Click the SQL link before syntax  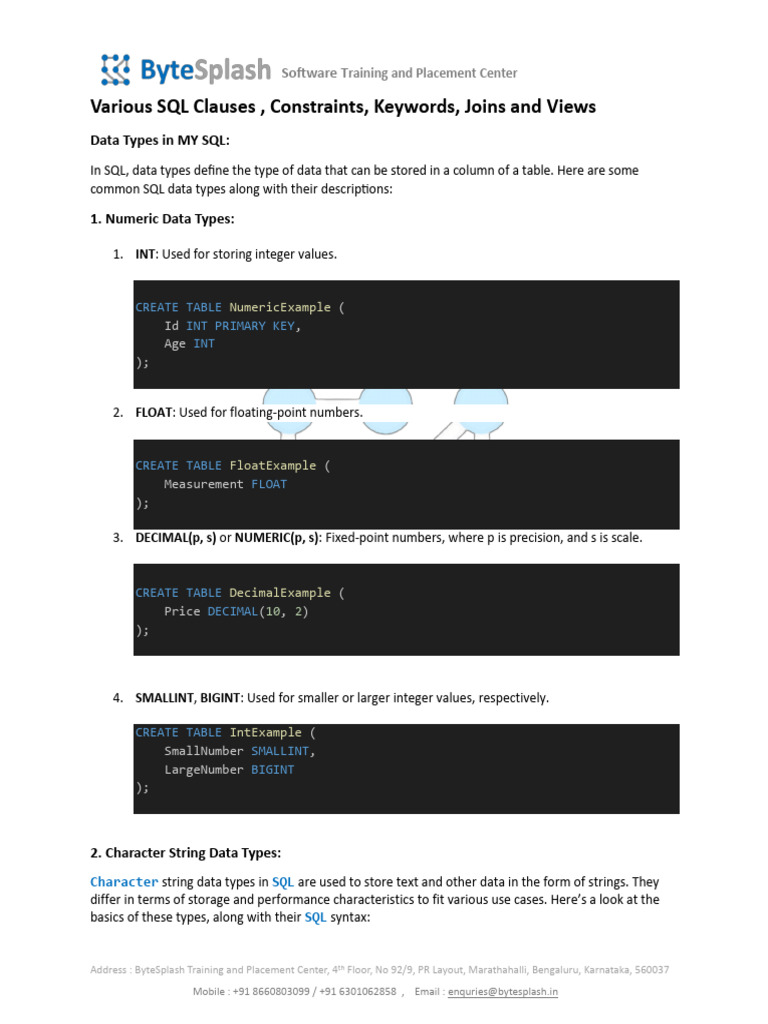click(315, 917)
